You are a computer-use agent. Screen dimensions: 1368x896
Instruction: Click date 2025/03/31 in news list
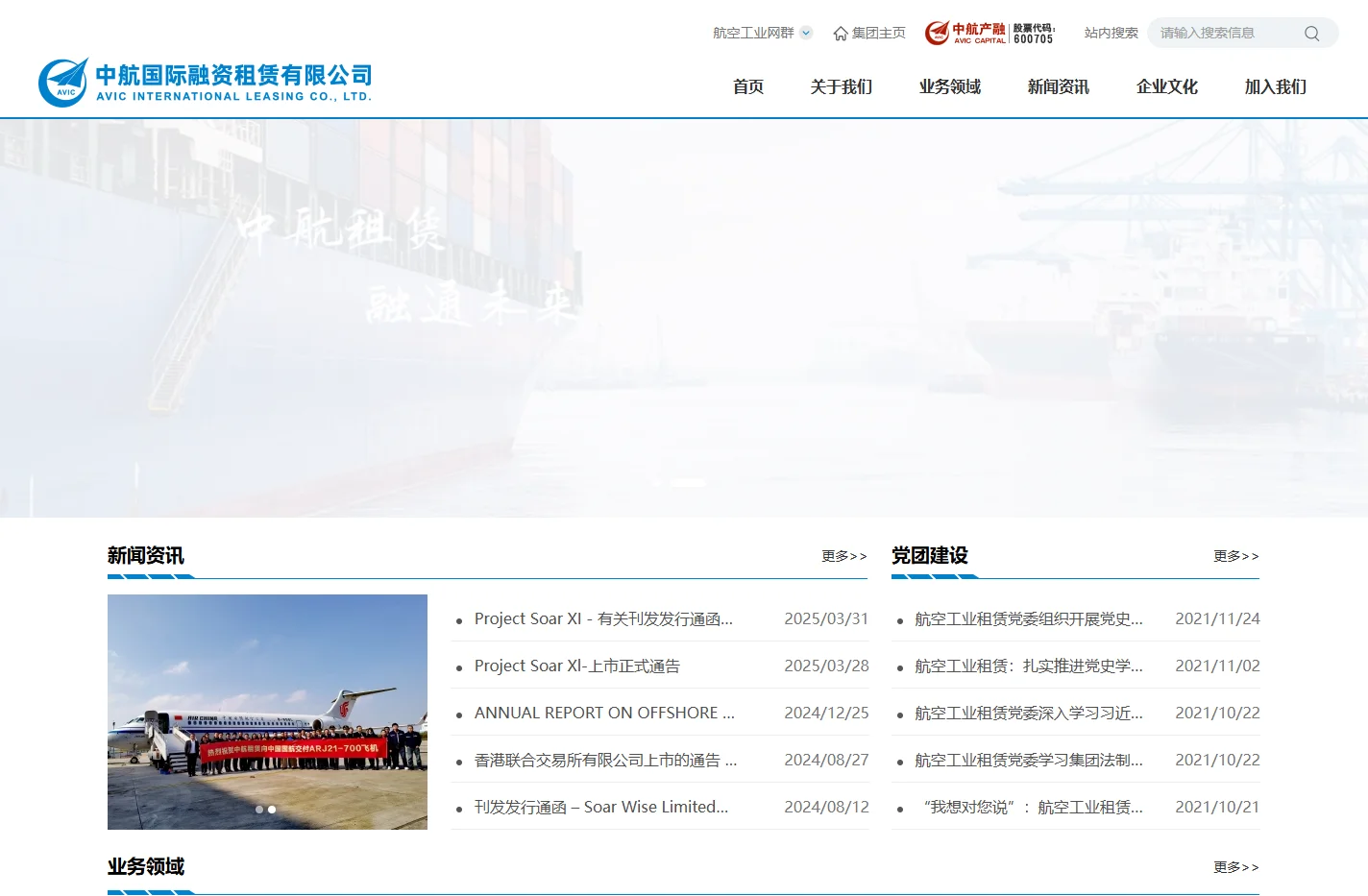826,618
